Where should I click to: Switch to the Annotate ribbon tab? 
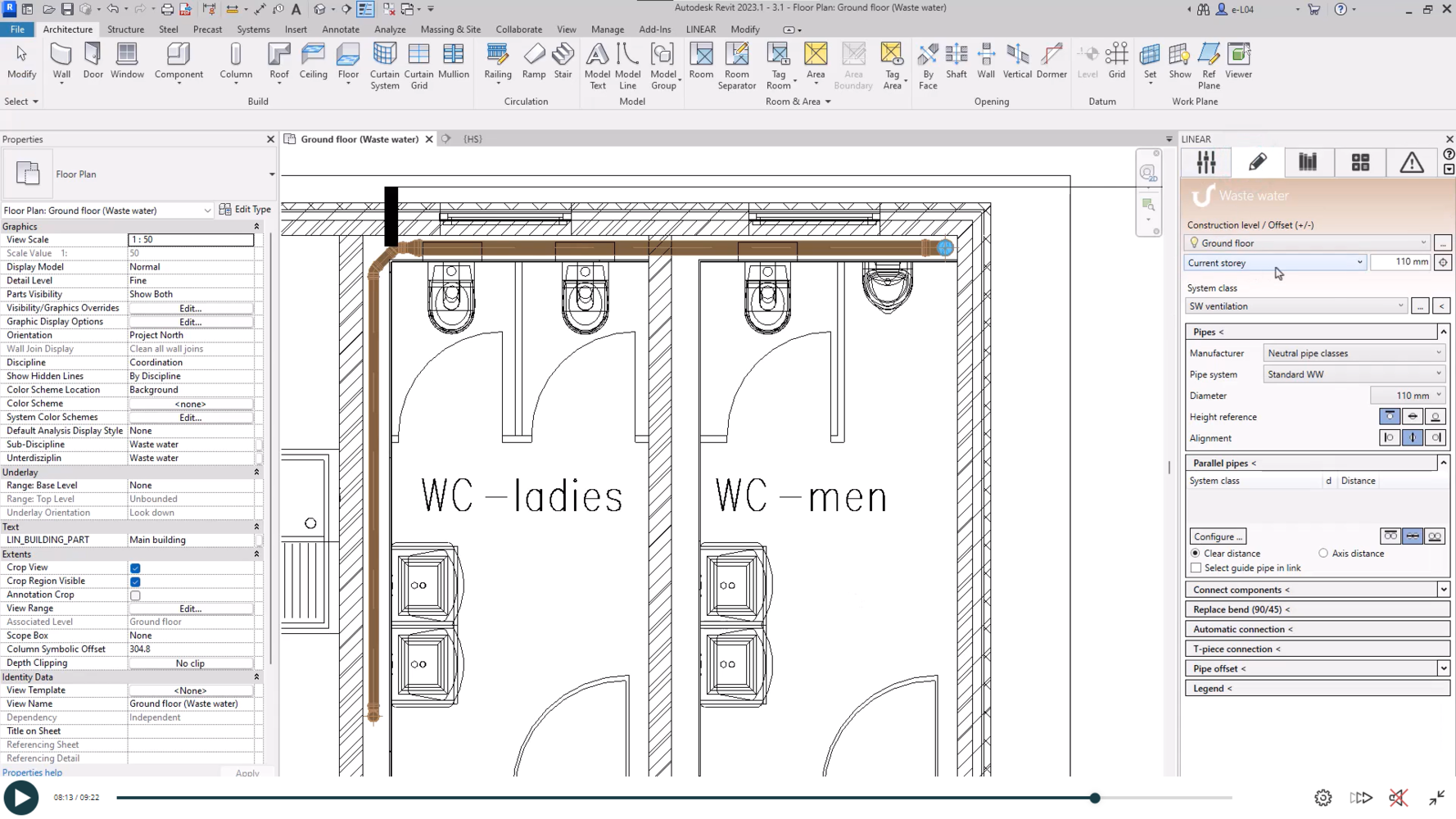pyautogui.click(x=341, y=29)
